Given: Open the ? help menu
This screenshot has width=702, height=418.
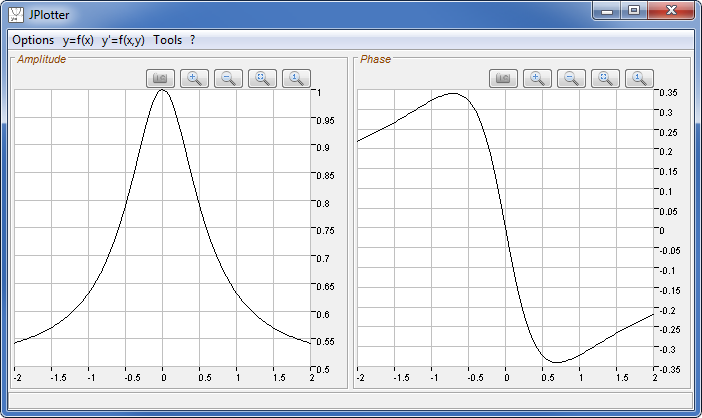Looking at the screenshot, I should pos(192,40).
